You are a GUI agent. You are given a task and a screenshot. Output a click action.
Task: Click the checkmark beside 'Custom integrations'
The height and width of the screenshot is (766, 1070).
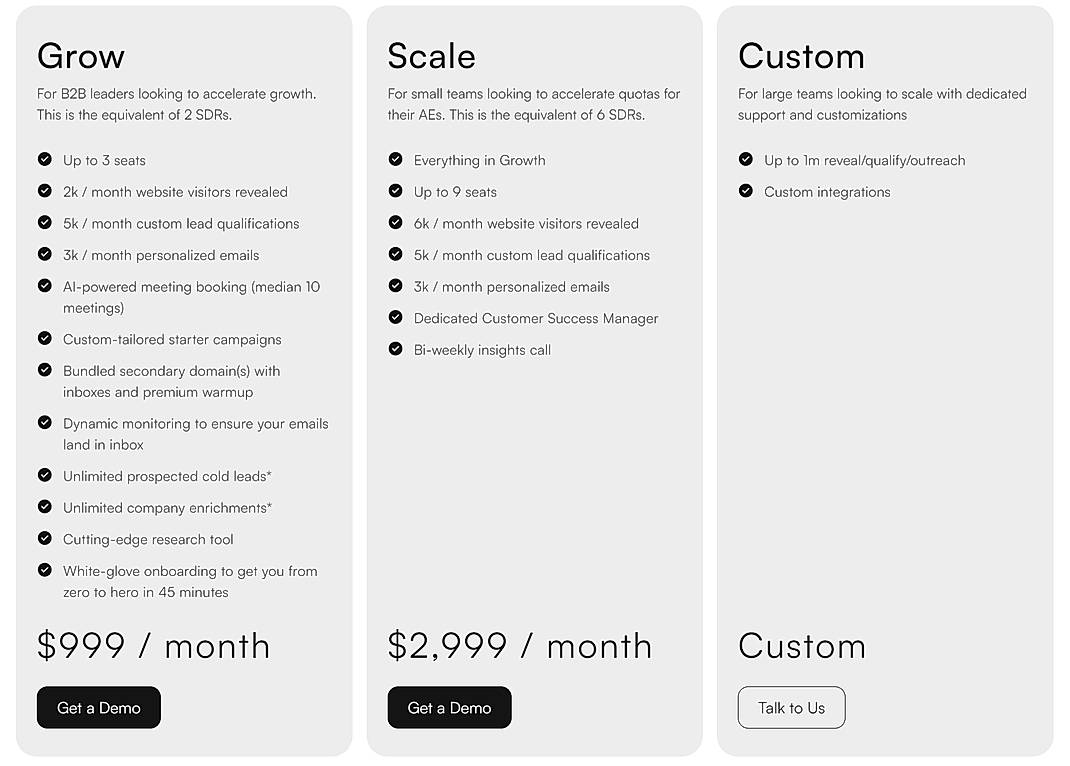[746, 191]
